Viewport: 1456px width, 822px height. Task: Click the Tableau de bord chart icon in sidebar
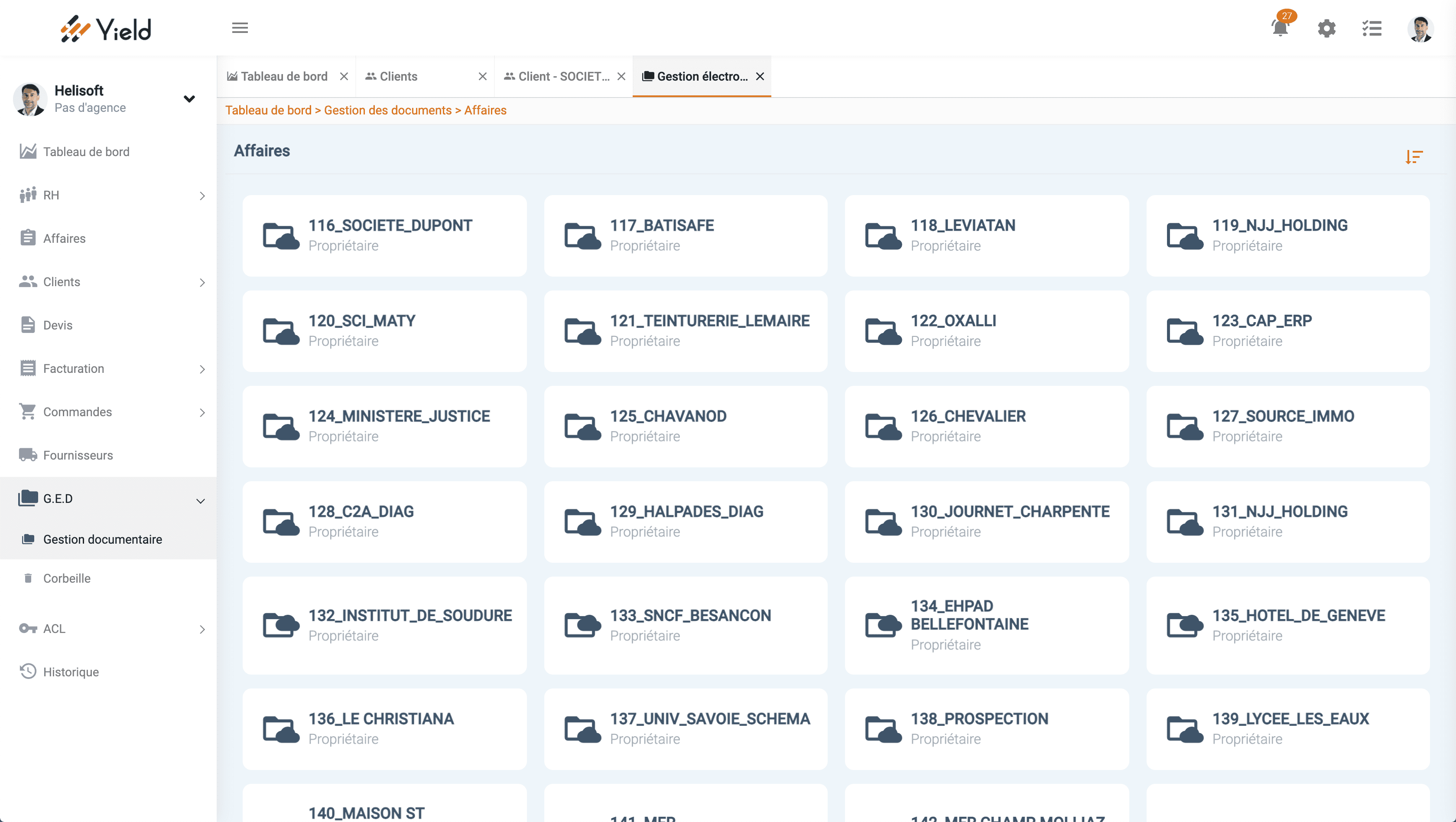click(x=28, y=151)
